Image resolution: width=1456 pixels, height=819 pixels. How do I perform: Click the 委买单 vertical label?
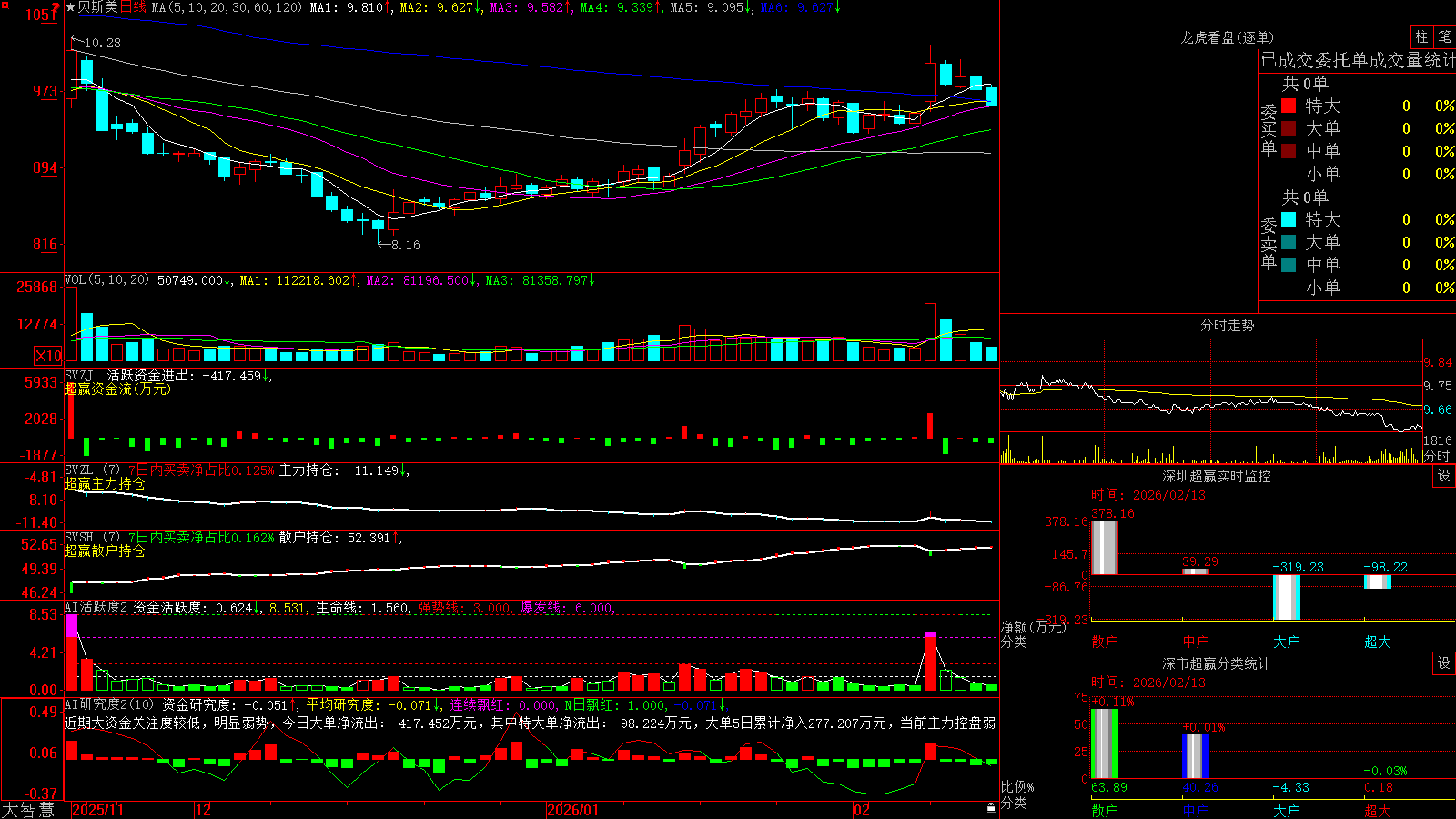point(1269,128)
